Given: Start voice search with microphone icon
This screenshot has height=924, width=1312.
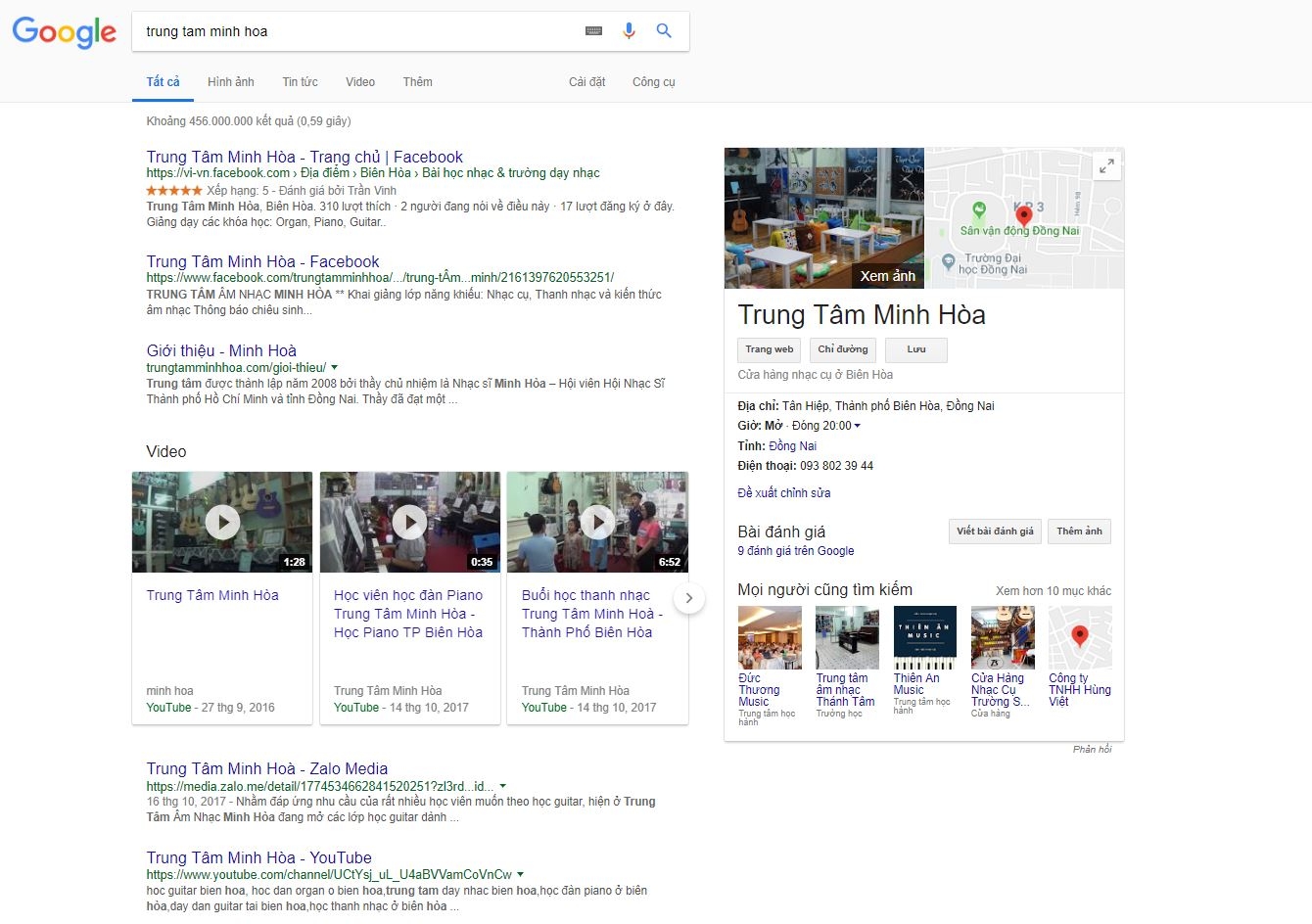Looking at the screenshot, I should click(x=629, y=31).
